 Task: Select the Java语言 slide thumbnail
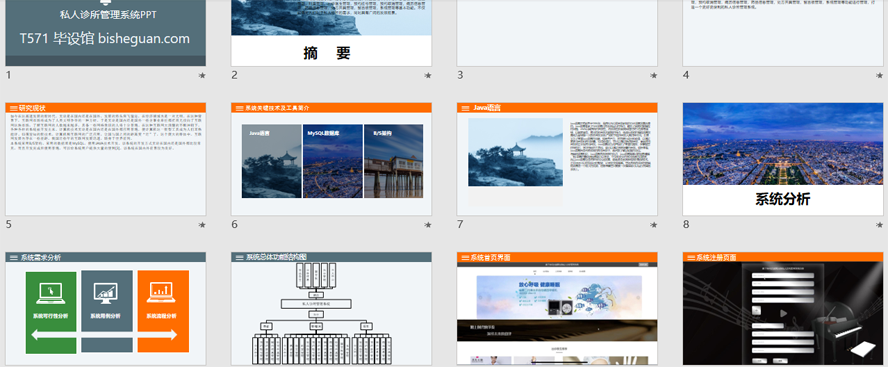click(x=557, y=159)
